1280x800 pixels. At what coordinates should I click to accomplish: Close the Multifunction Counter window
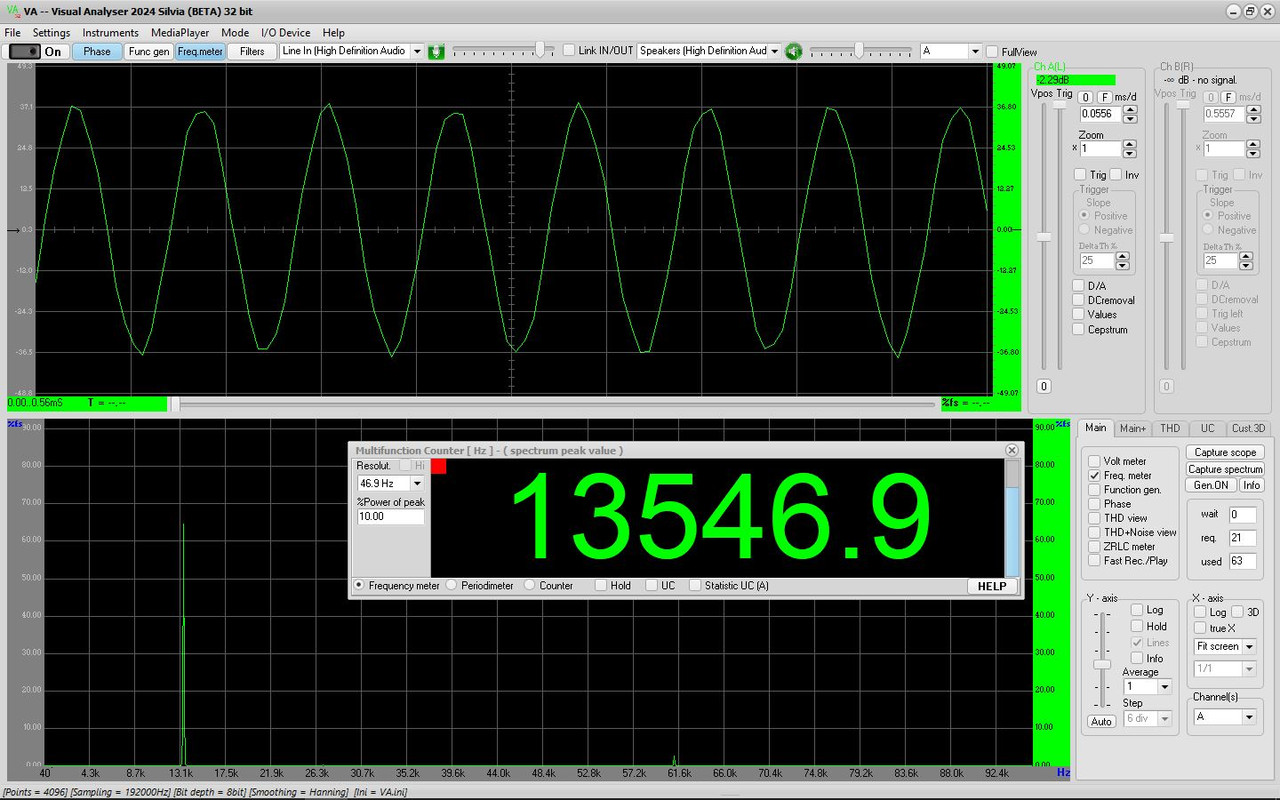[x=1011, y=450]
